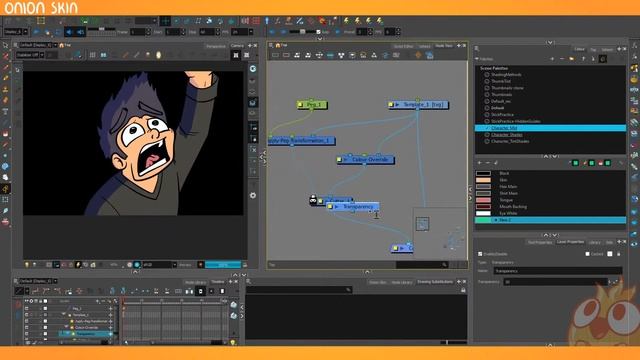The image size is (640, 360).
Task: Click the remove palette minus icon
Action: [x=562, y=59]
